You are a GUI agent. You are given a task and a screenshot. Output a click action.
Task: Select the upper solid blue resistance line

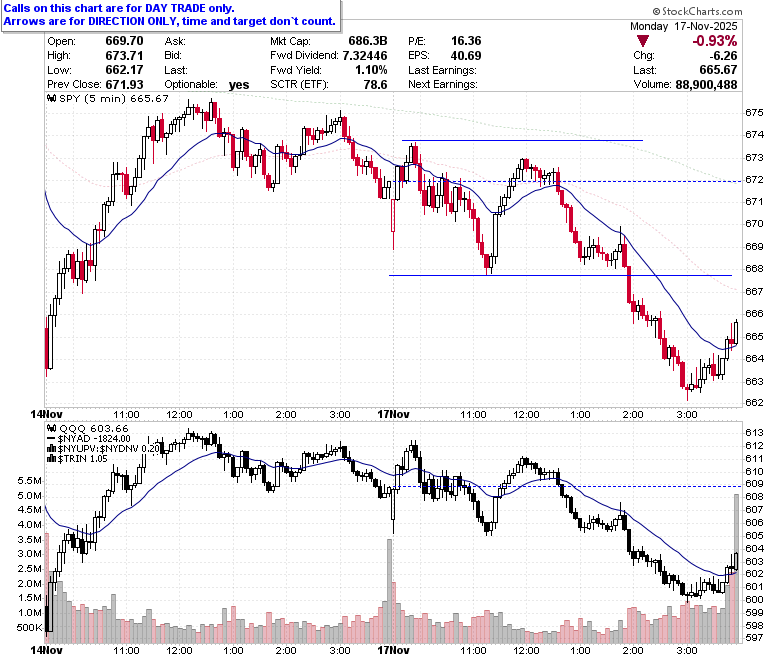522,141
